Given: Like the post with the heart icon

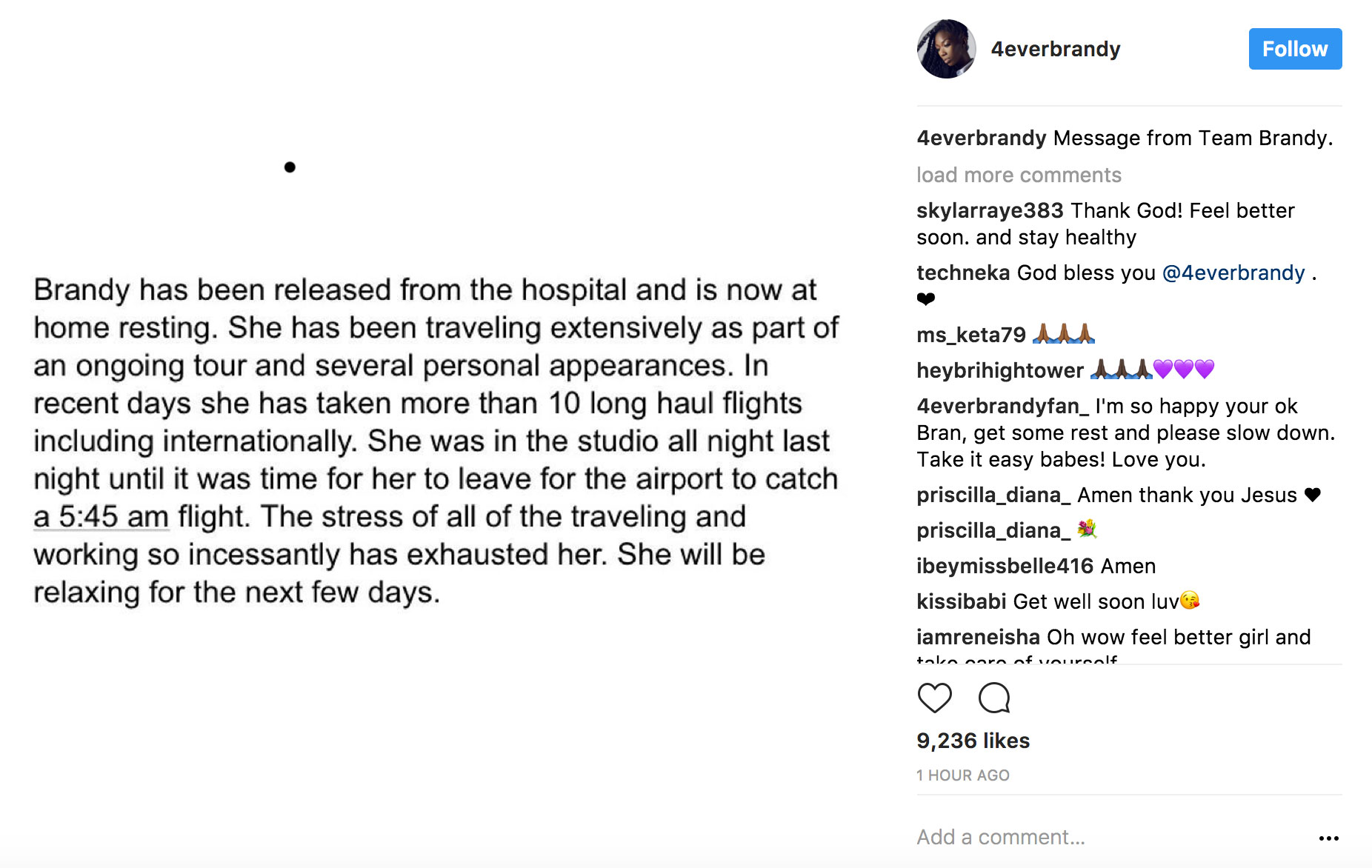Looking at the screenshot, I should 934,698.
